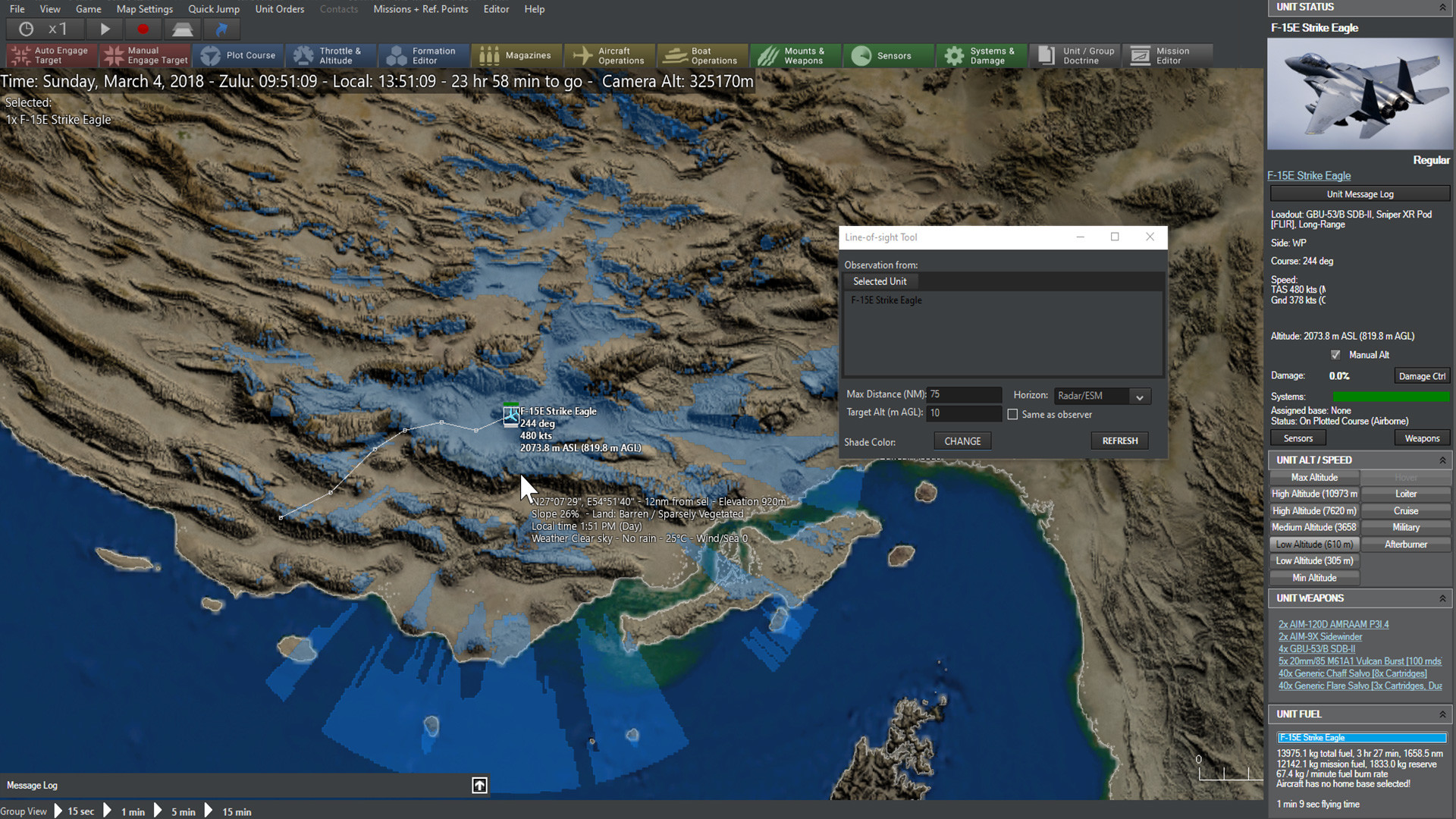
Task: Click the Sensors toolbar icon
Action: pos(883,55)
